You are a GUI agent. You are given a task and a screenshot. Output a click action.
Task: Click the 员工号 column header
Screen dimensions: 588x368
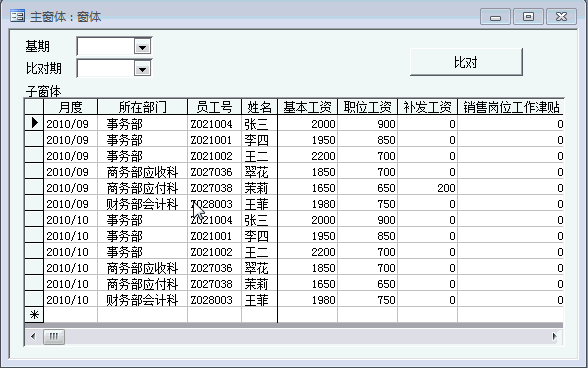pos(214,107)
